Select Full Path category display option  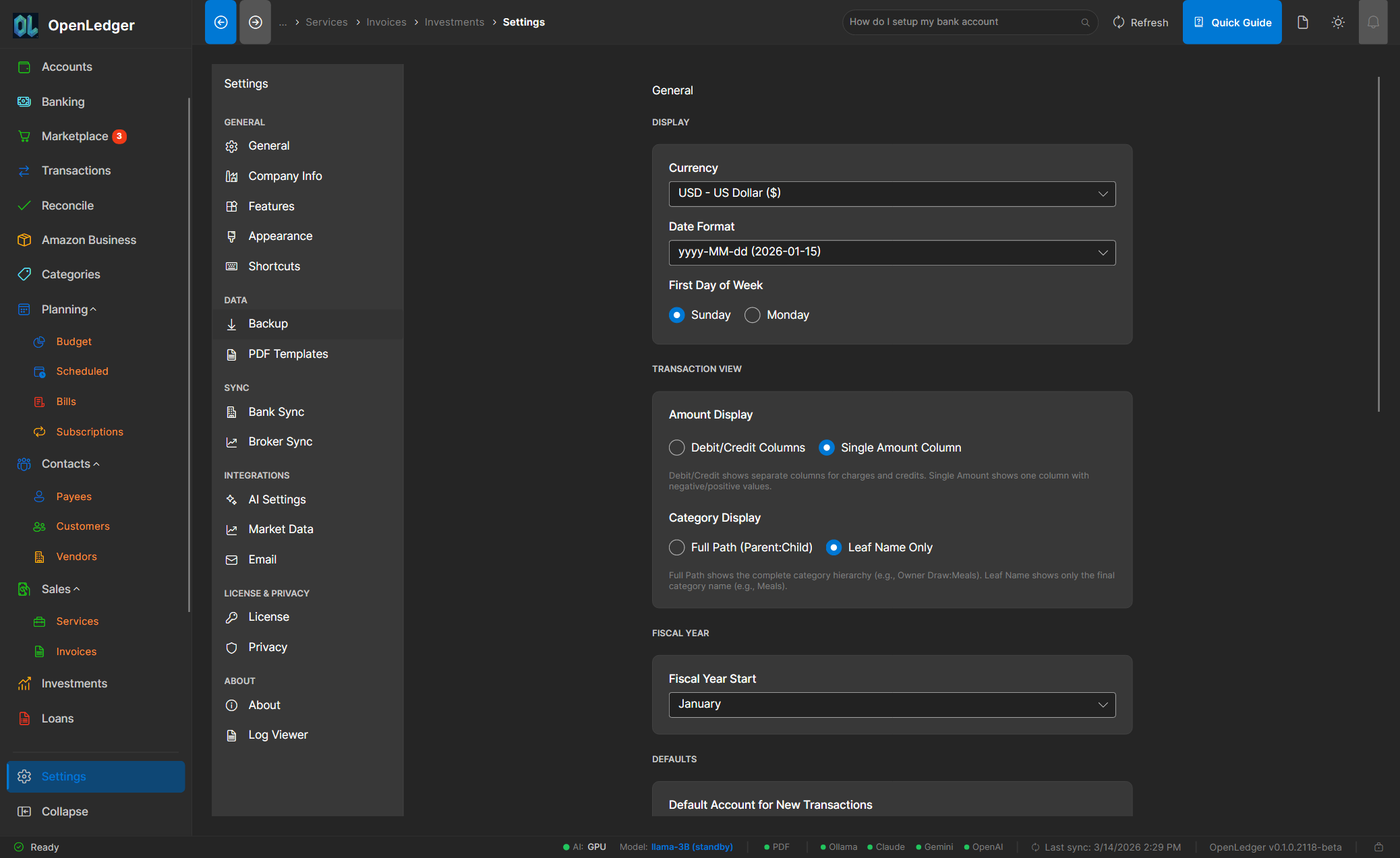pos(676,547)
